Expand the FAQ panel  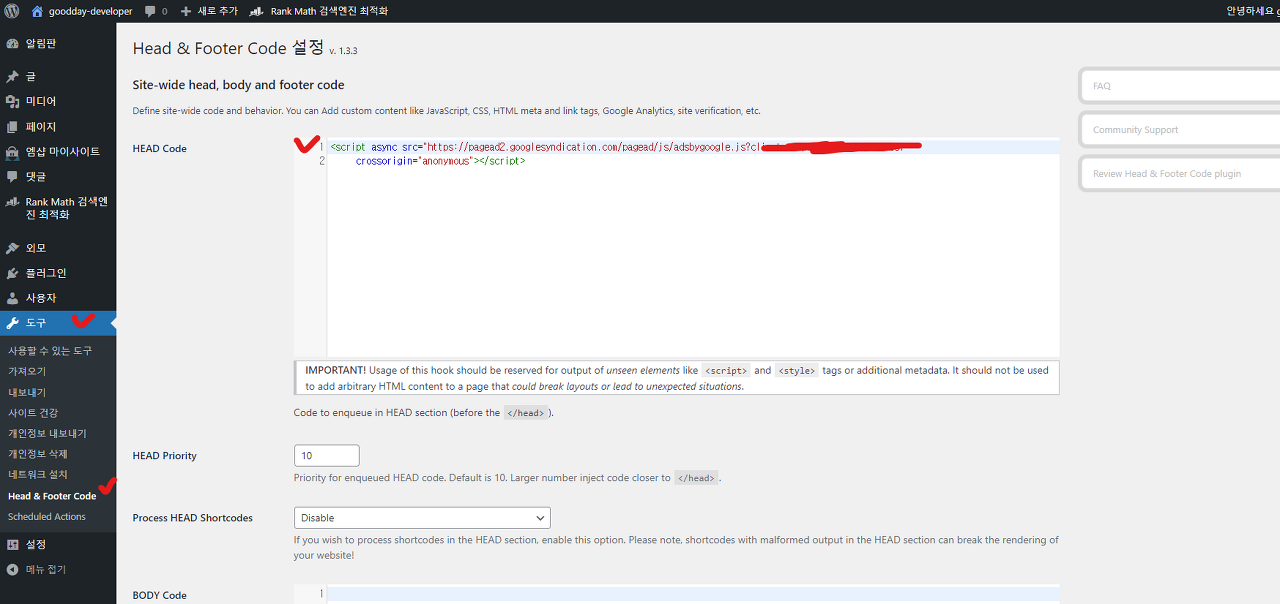click(1180, 86)
